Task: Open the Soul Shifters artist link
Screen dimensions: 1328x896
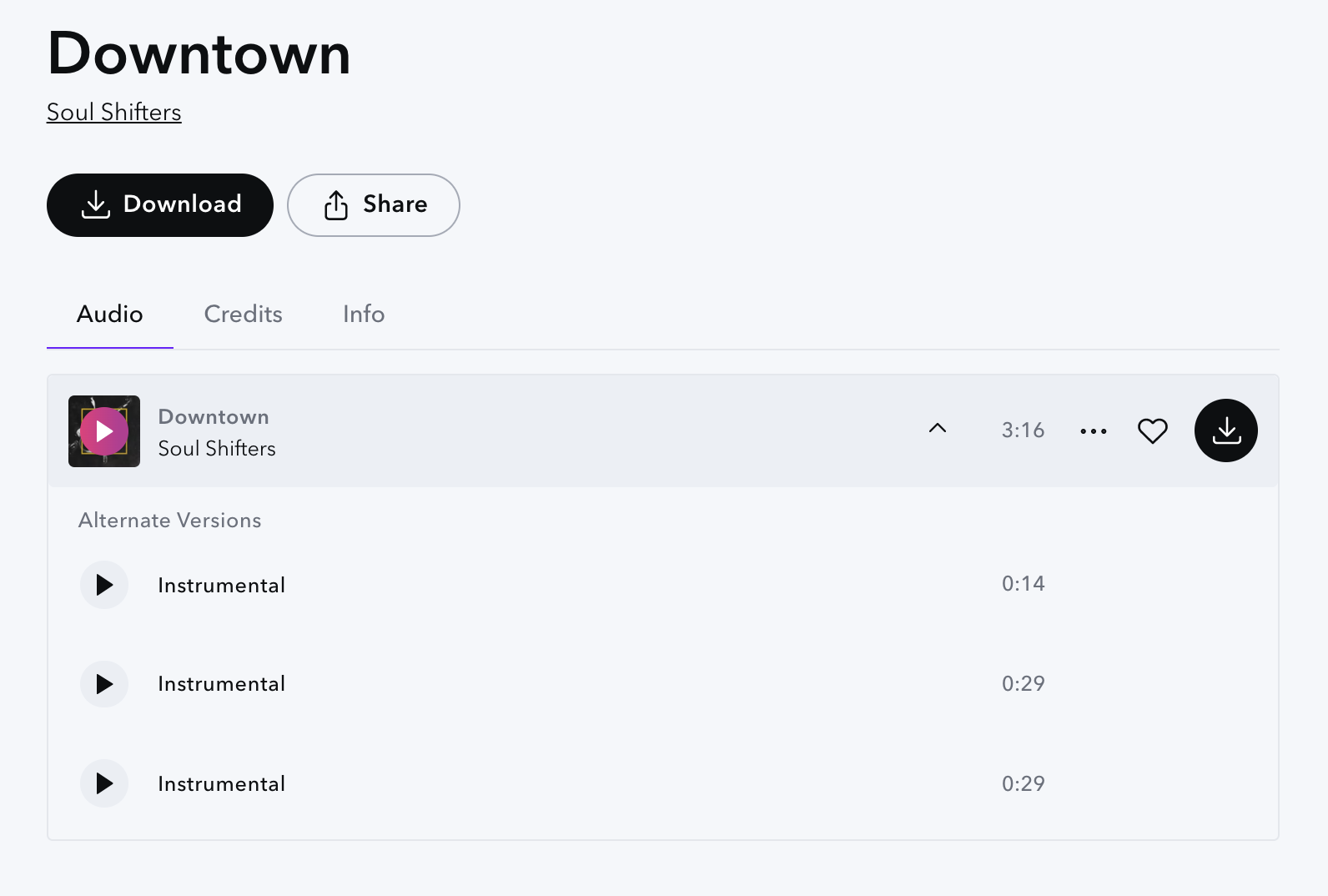Action: pyautogui.click(x=113, y=112)
